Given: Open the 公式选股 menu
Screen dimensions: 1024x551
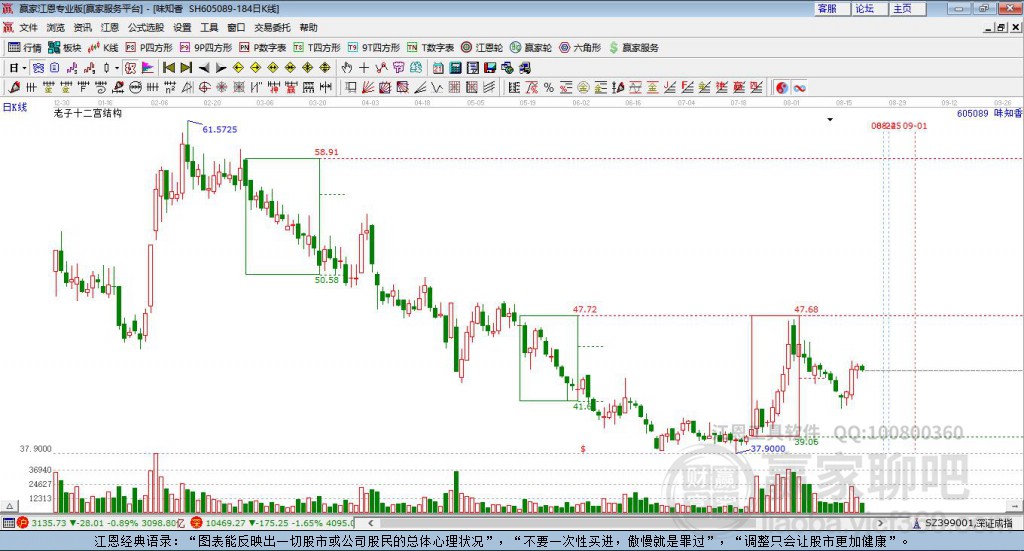Looking at the screenshot, I should [146, 27].
